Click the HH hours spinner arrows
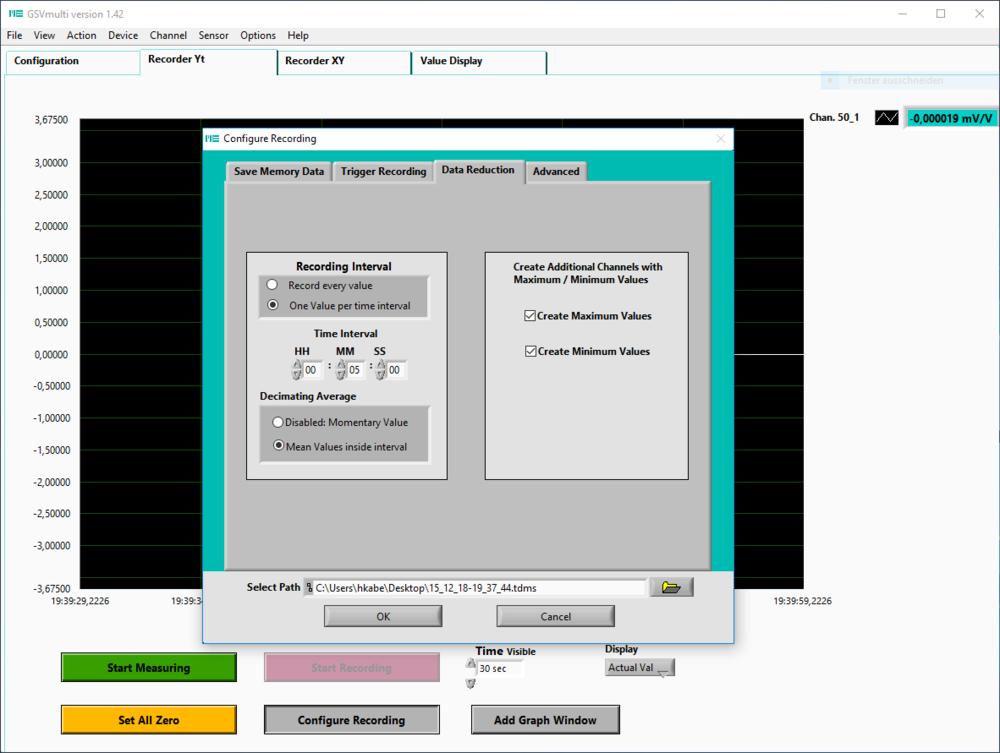Viewport: 1000px width, 753px height. [x=297, y=370]
